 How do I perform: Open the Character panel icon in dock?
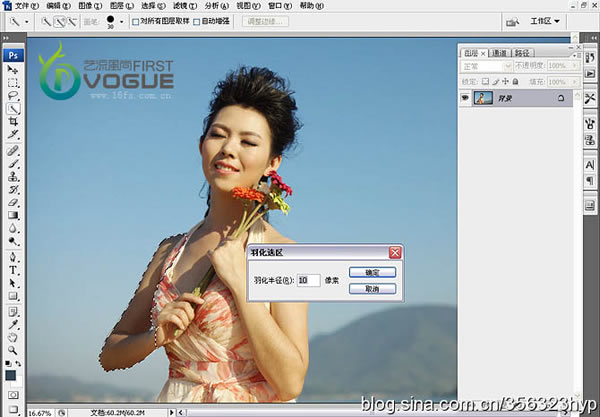click(x=590, y=165)
